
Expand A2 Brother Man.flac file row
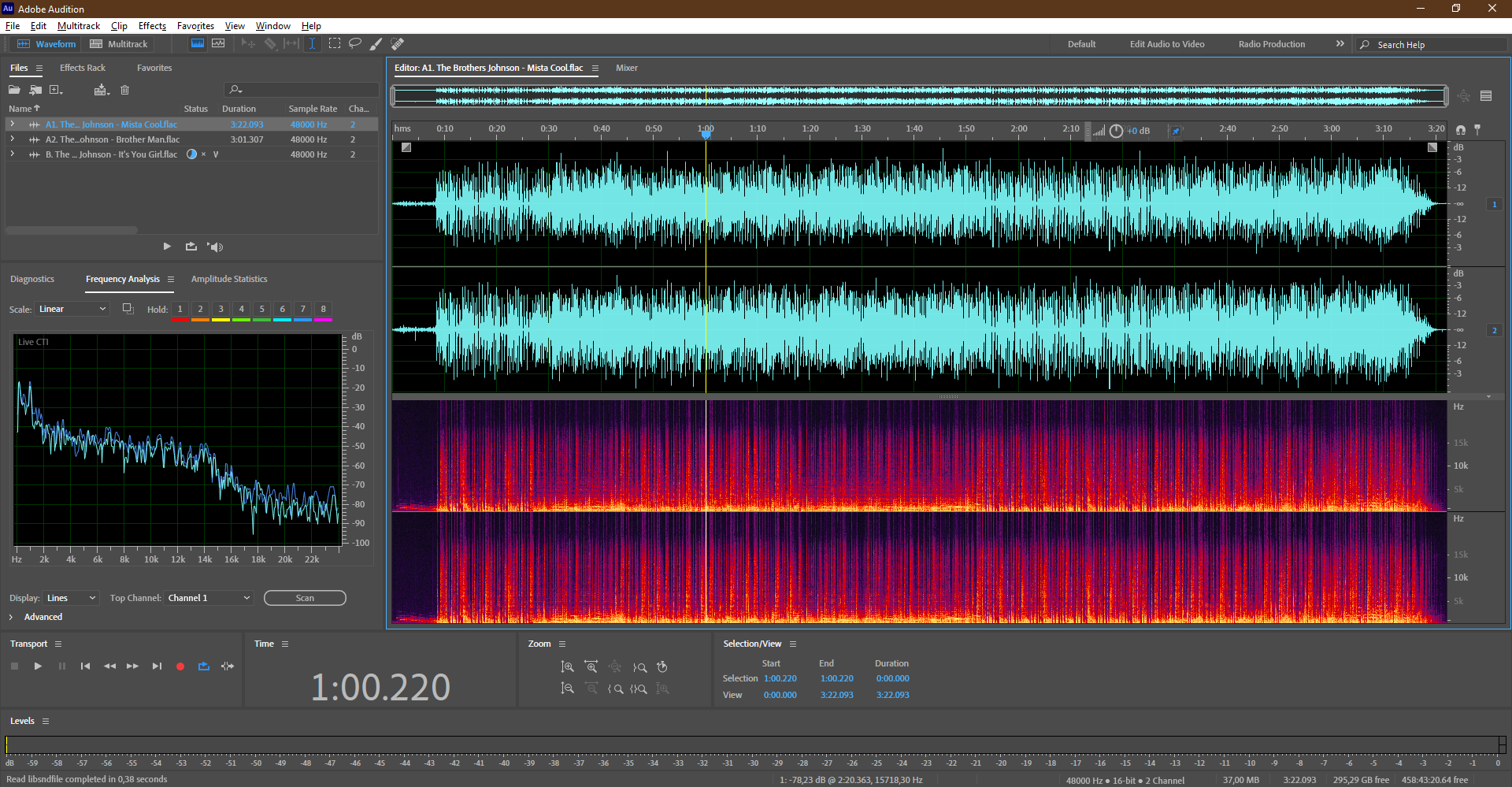12,139
